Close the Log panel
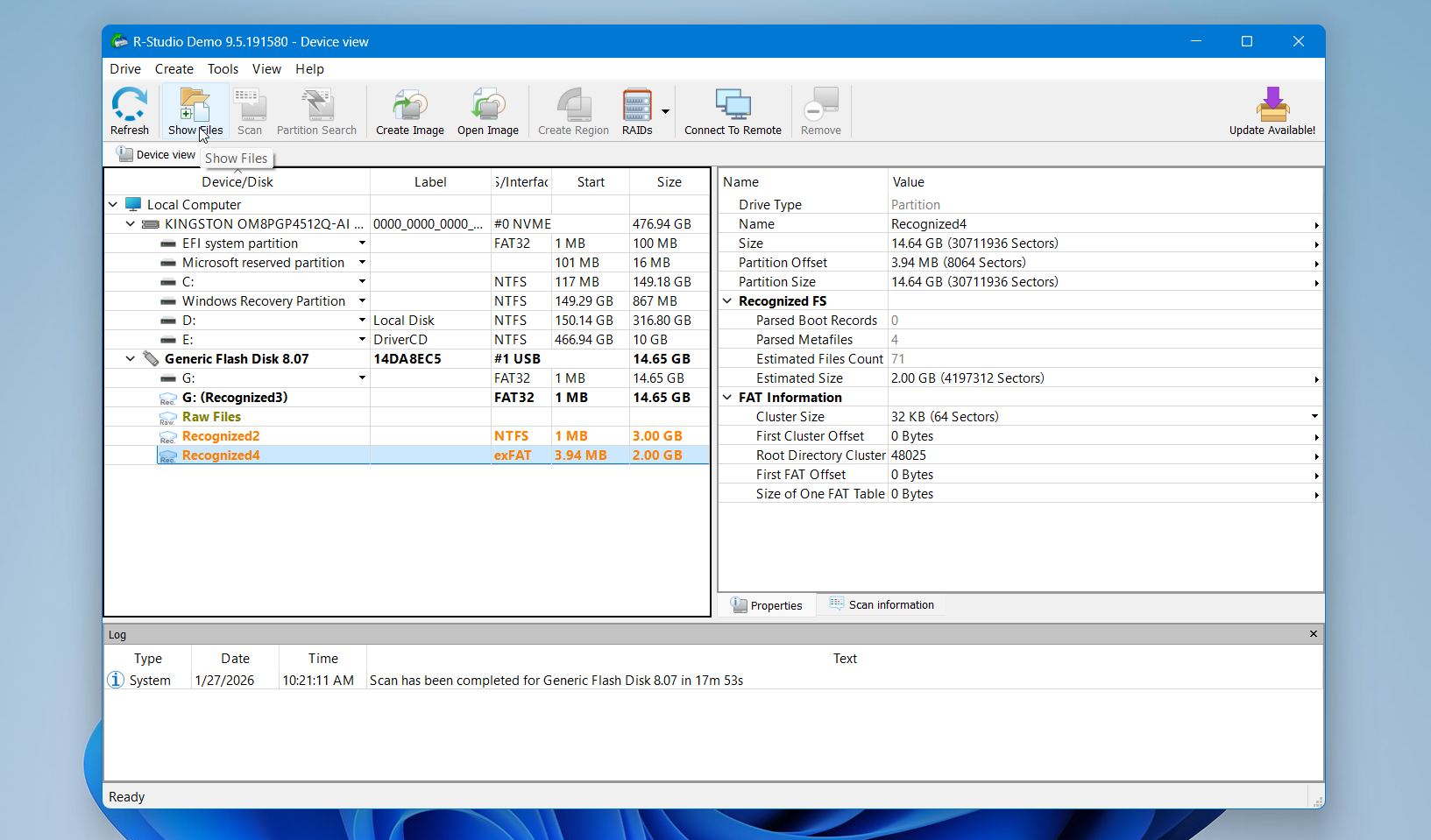Viewport: 1431px width, 840px height. tap(1313, 633)
